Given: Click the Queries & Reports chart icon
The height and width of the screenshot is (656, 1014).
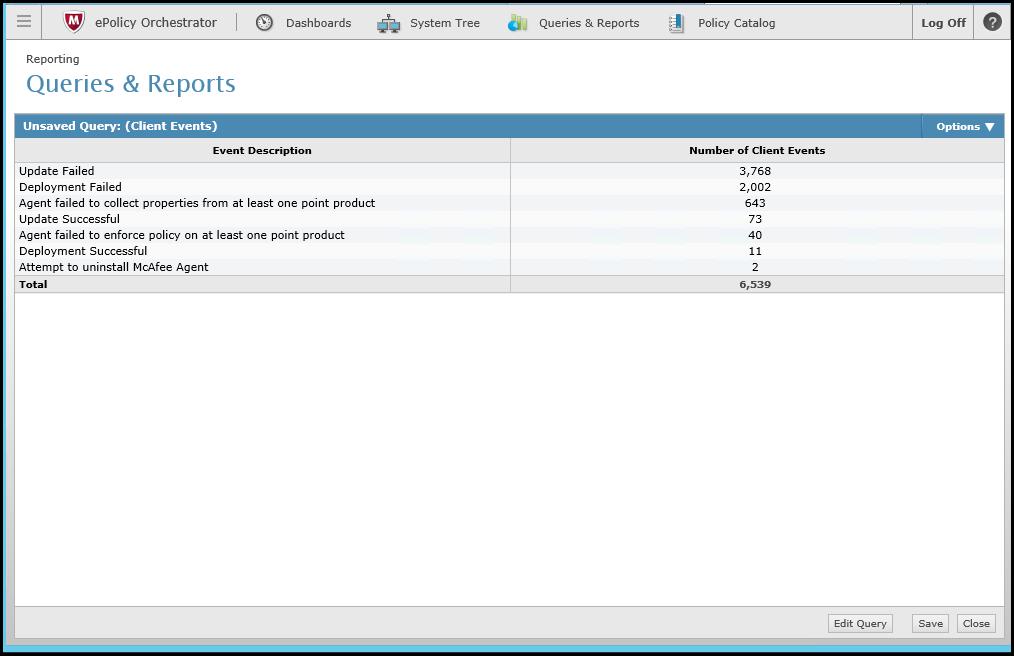Looking at the screenshot, I should 517,23.
